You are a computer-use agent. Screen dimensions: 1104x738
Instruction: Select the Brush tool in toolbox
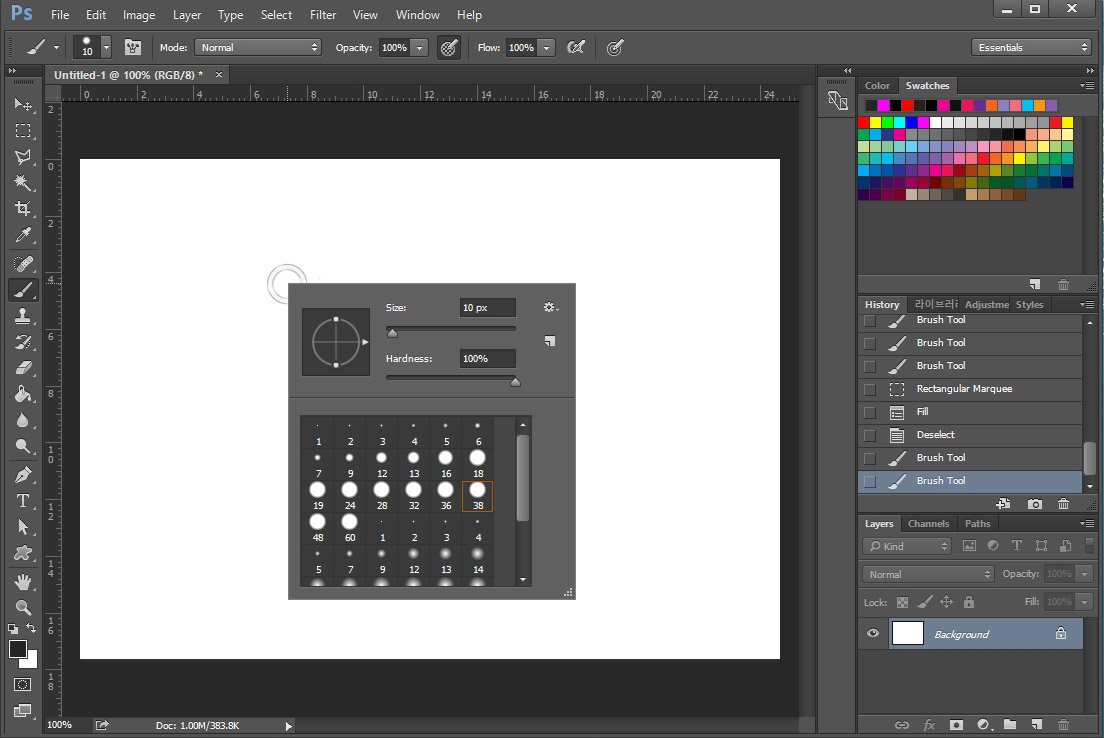point(23,289)
